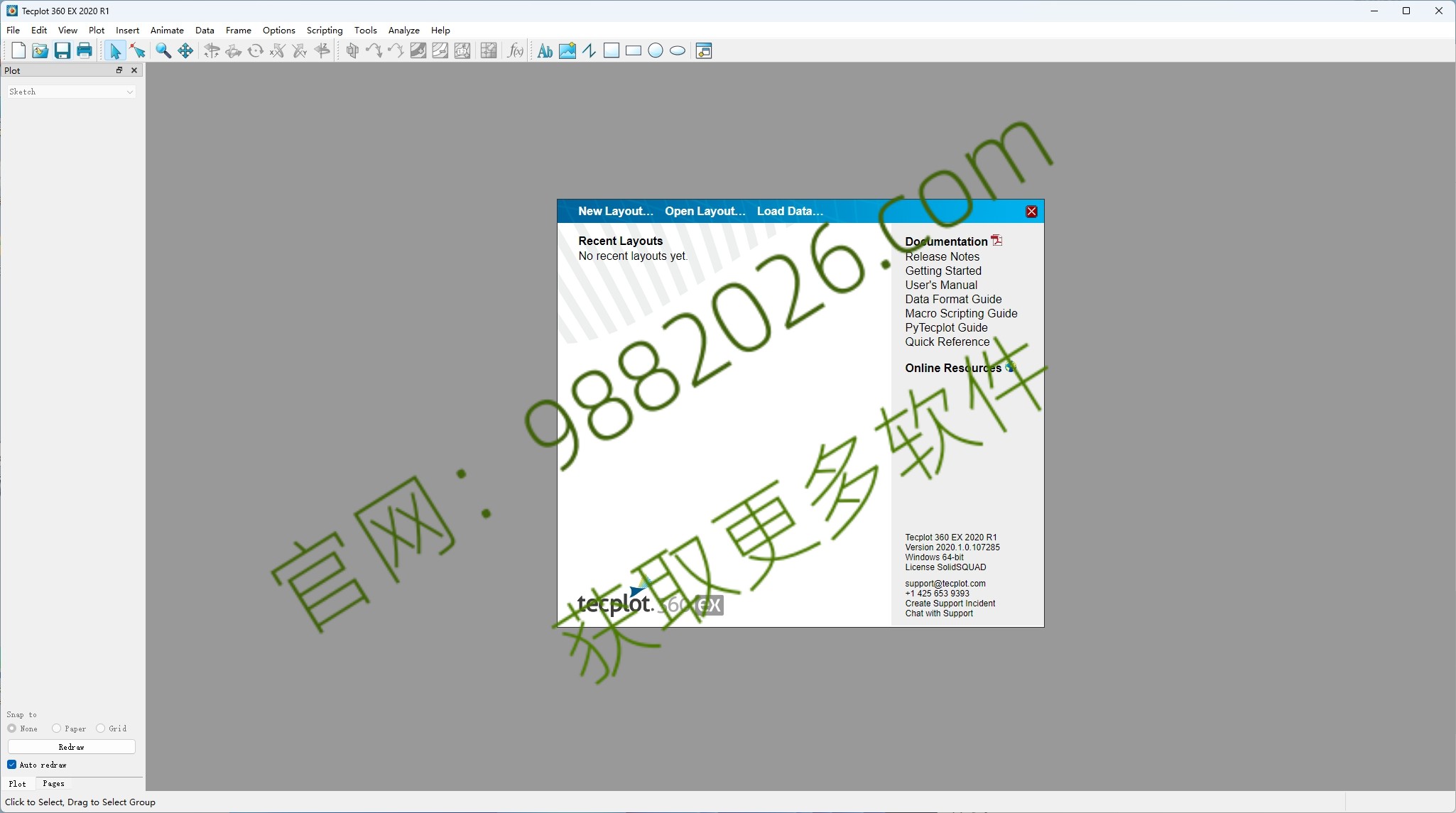Open the Macro Scripting Guide link
The height and width of the screenshot is (813, 1456).
pos(961,313)
